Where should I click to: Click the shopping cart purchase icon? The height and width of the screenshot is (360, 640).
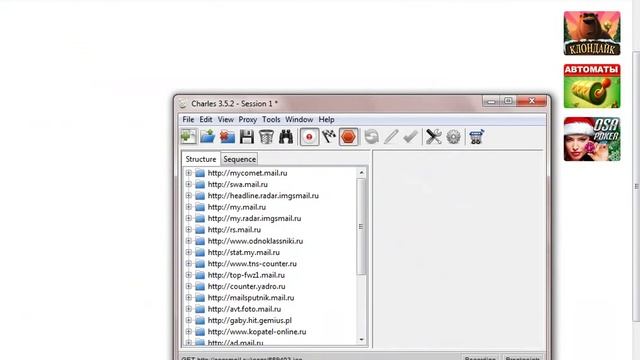[476, 137]
